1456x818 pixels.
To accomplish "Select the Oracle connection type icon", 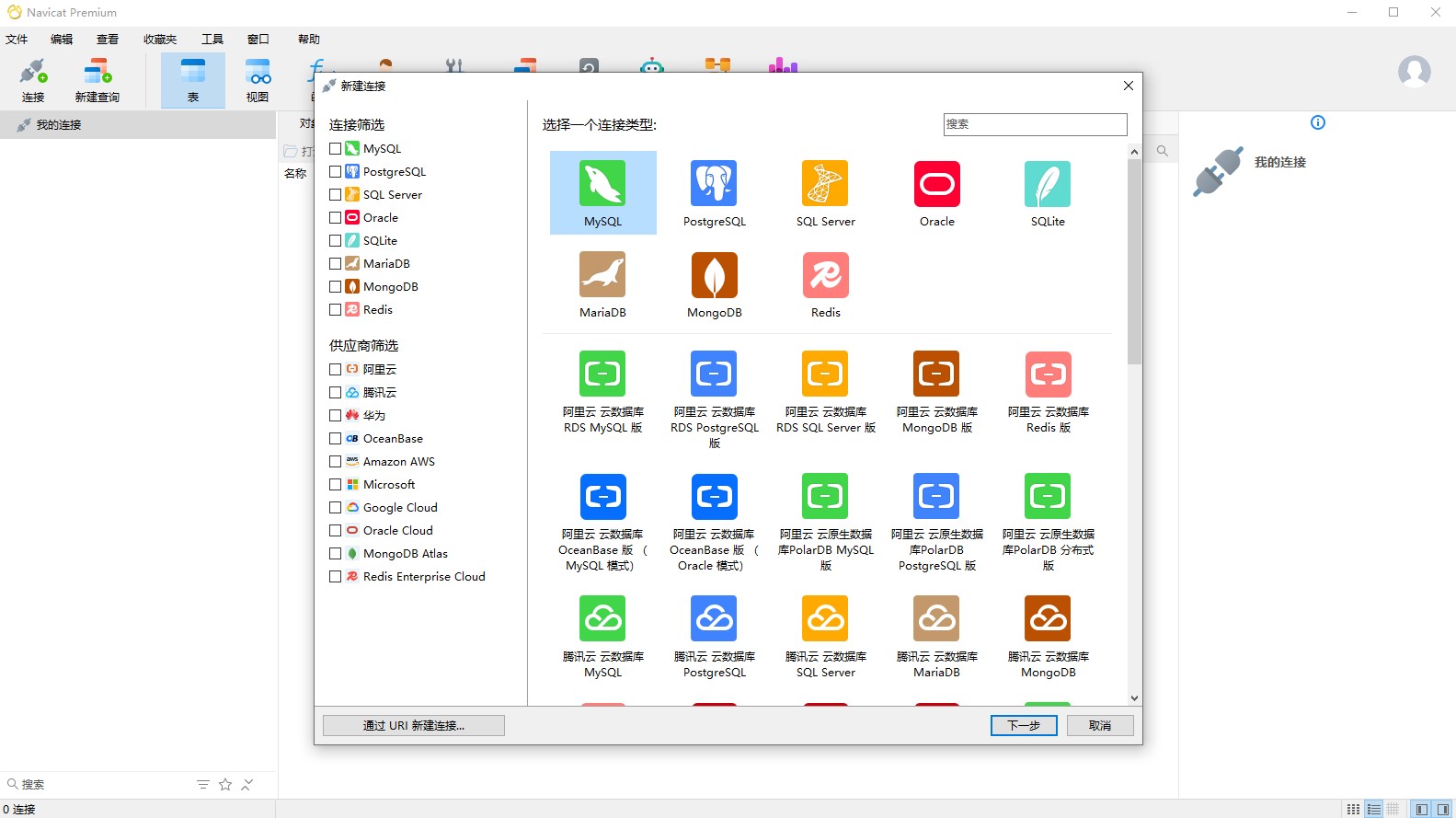I will tap(936, 184).
